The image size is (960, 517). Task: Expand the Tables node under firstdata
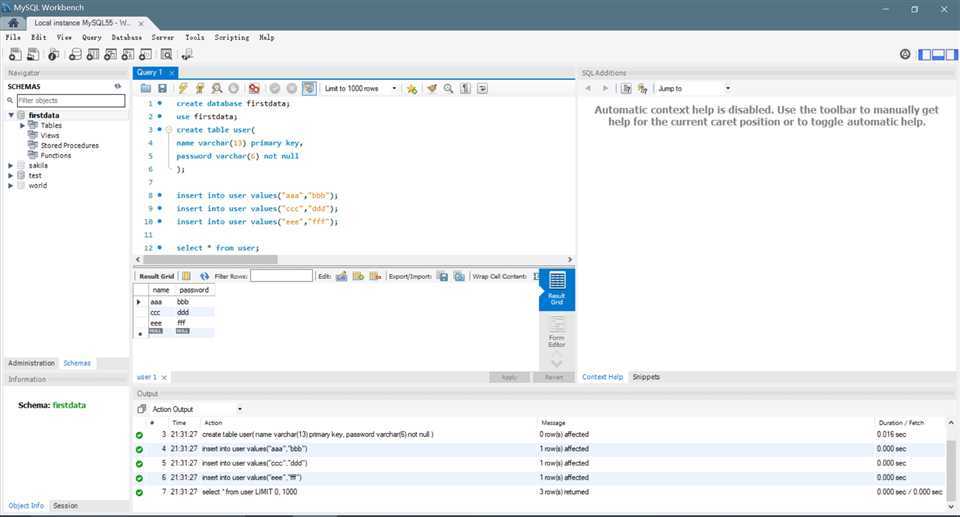(x=23, y=125)
